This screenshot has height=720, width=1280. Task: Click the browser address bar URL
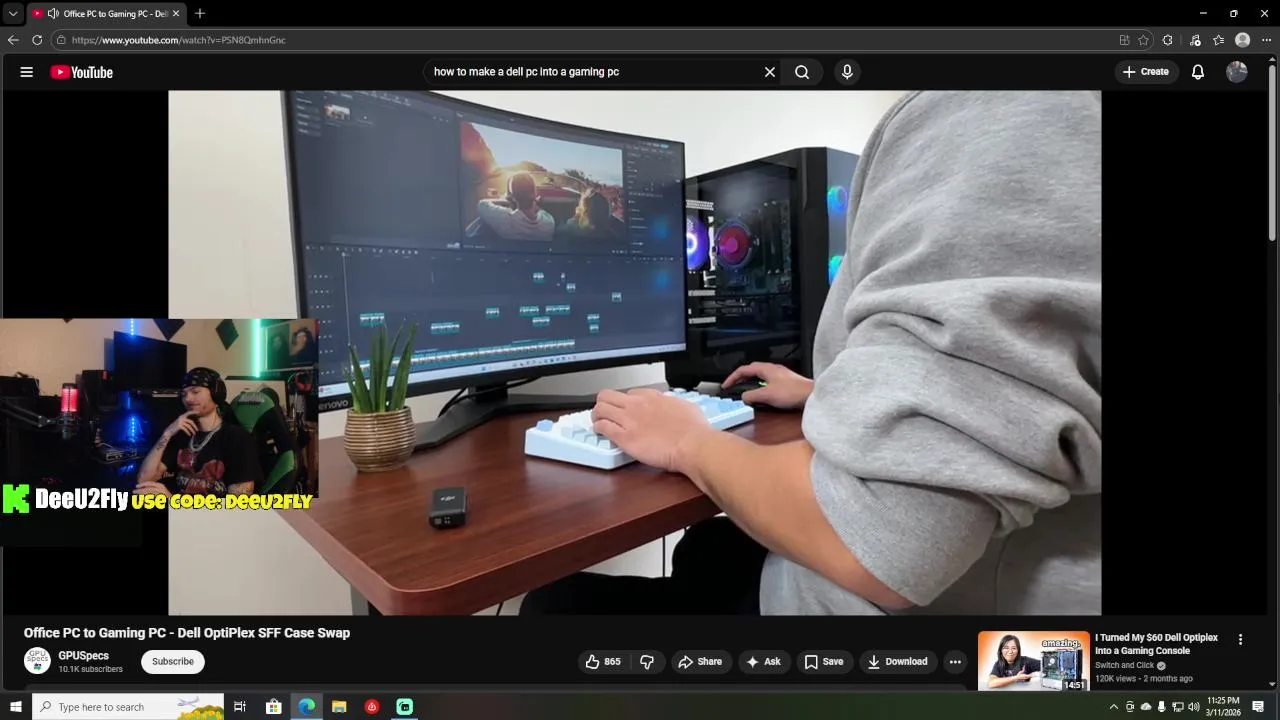(178, 40)
